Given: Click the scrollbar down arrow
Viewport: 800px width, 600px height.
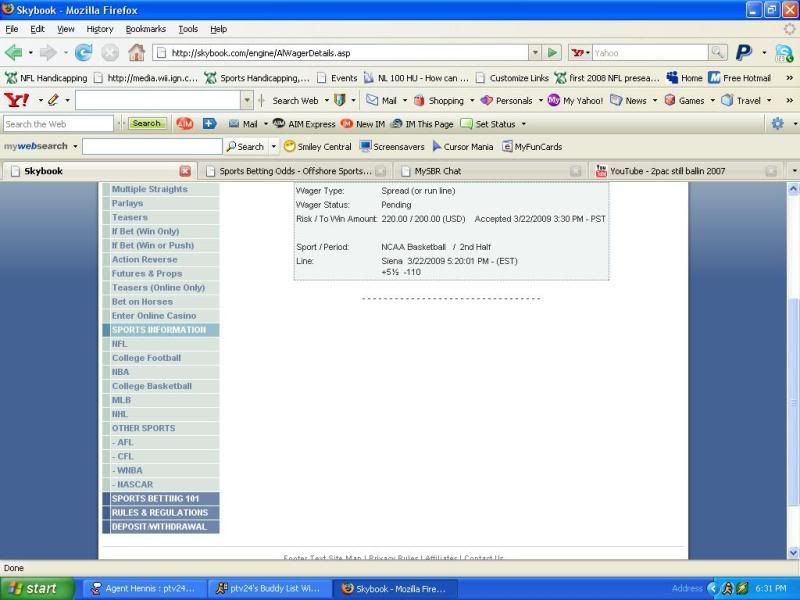Looking at the screenshot, I should pyautogui.click(x=794, y=553).
